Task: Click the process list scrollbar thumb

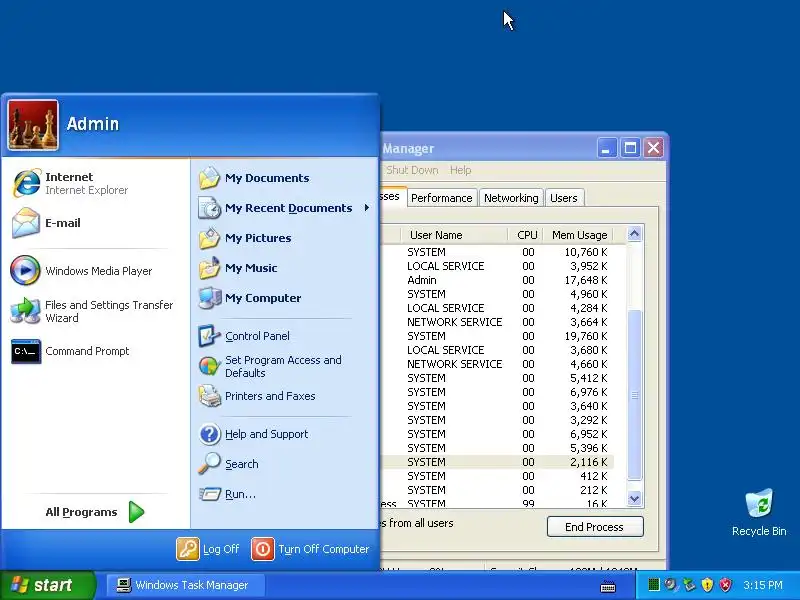Action: (634, 395)
